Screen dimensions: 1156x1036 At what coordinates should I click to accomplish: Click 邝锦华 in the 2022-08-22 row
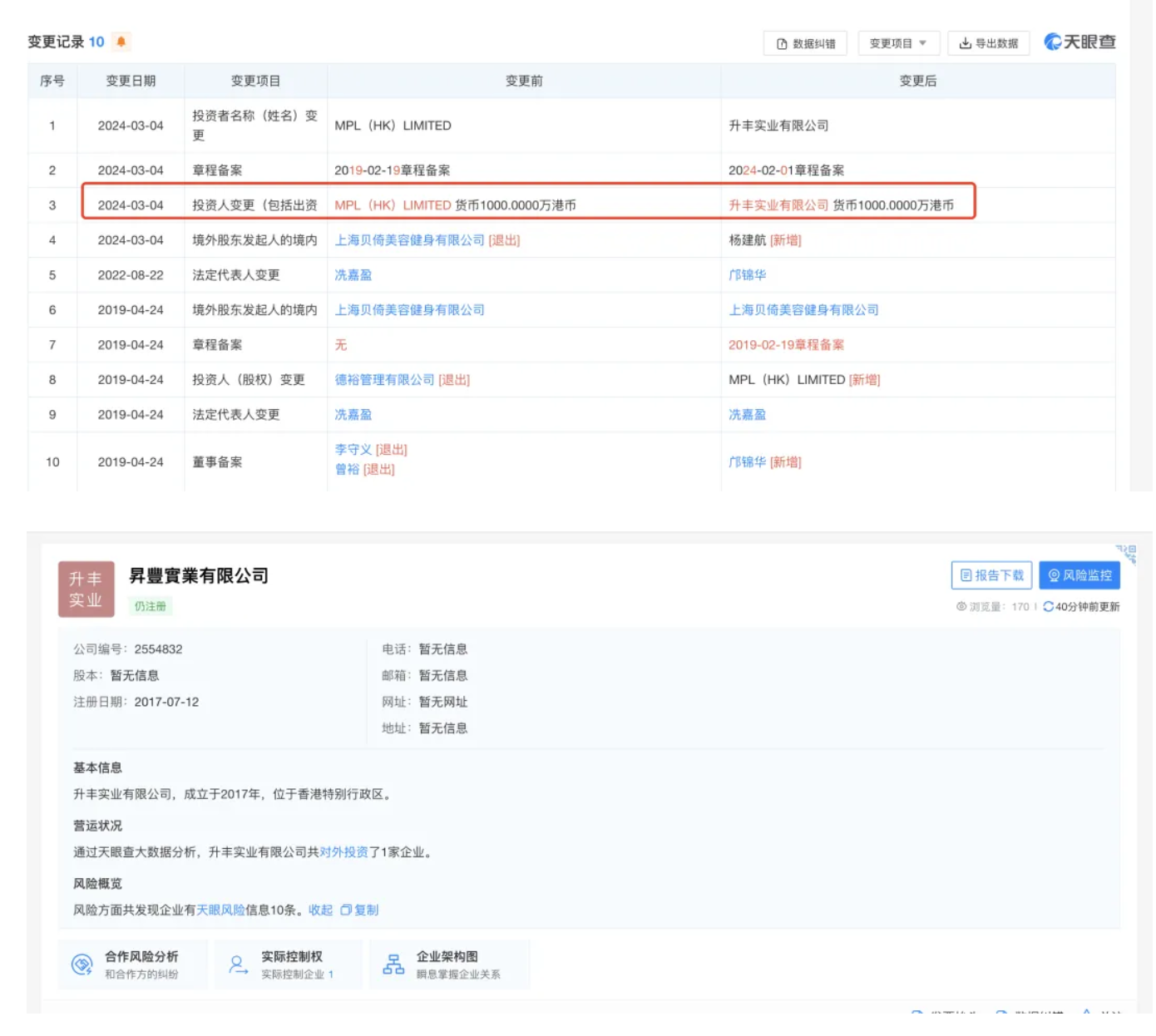748,275
